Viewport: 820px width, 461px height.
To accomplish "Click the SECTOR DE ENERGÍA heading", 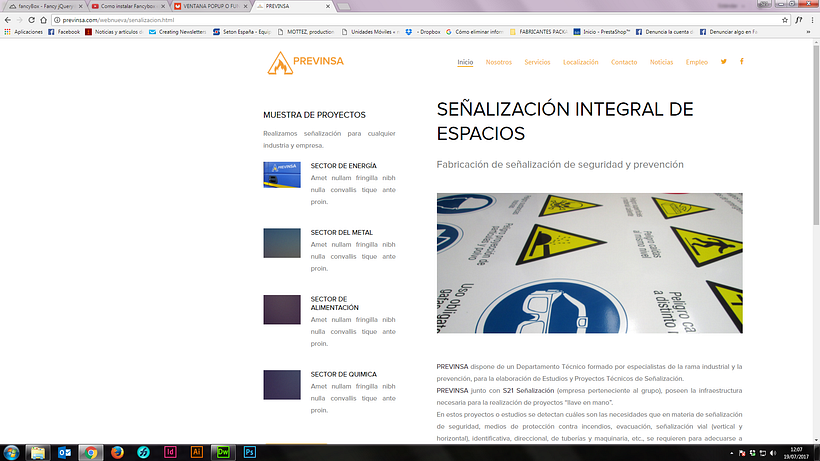I will pos(344,166).
